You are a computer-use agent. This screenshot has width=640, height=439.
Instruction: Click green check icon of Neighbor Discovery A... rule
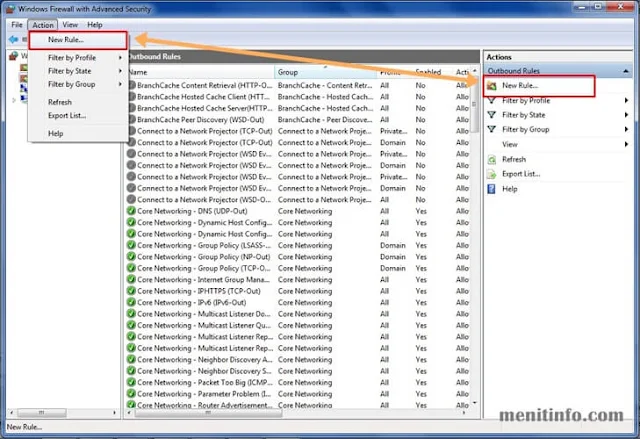(131, 359)
